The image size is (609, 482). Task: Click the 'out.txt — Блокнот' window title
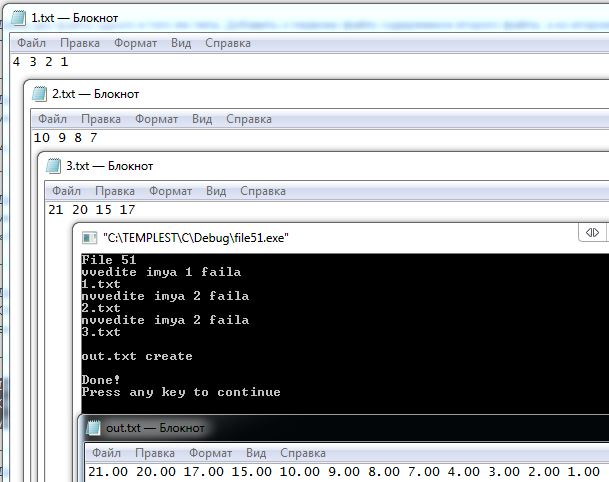point(155,428)
